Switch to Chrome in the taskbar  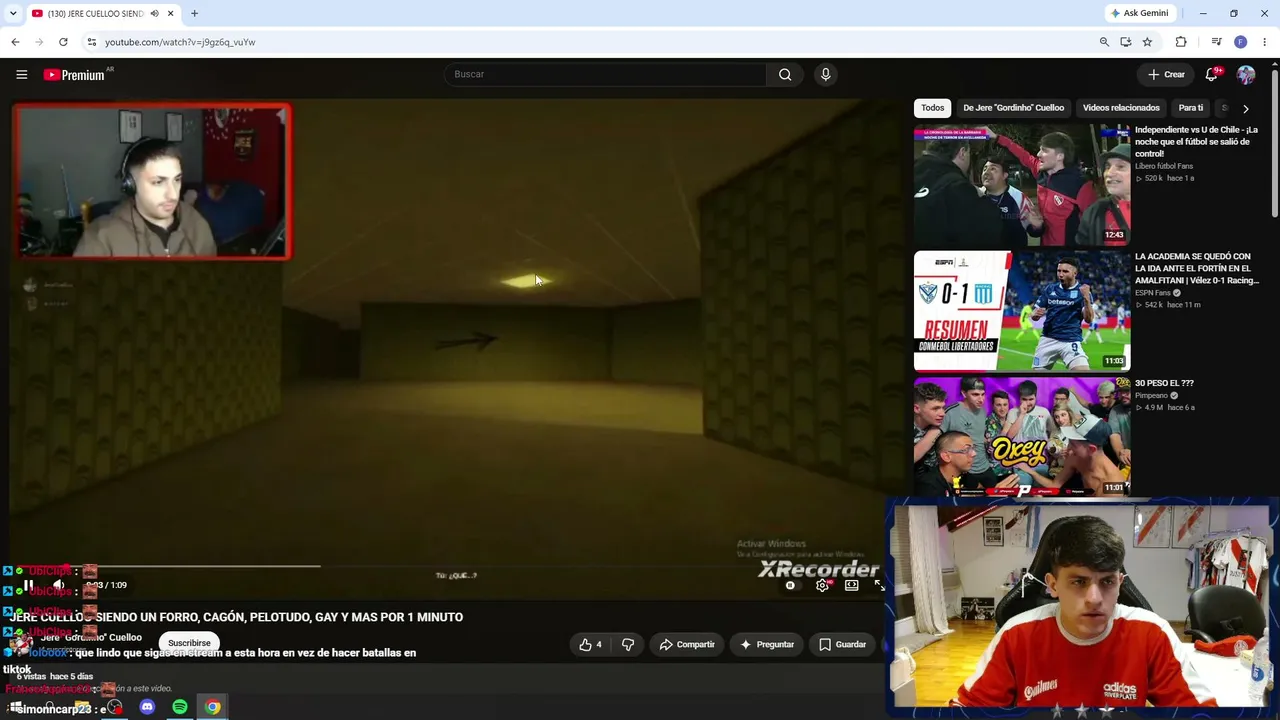[x=213, y=707]
